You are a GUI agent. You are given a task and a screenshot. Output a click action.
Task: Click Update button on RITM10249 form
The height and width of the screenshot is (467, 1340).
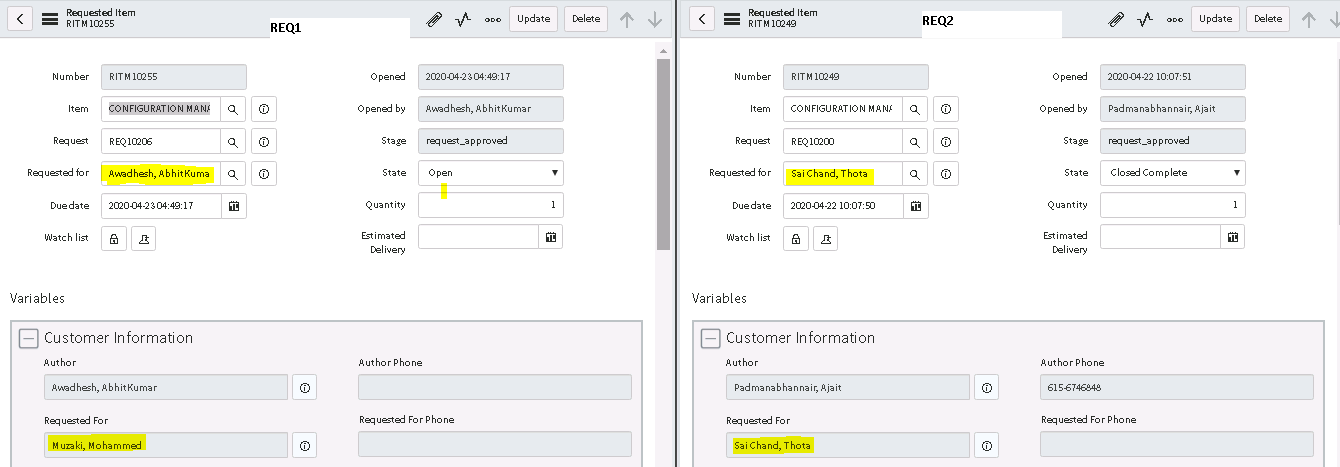[1215, 19]
